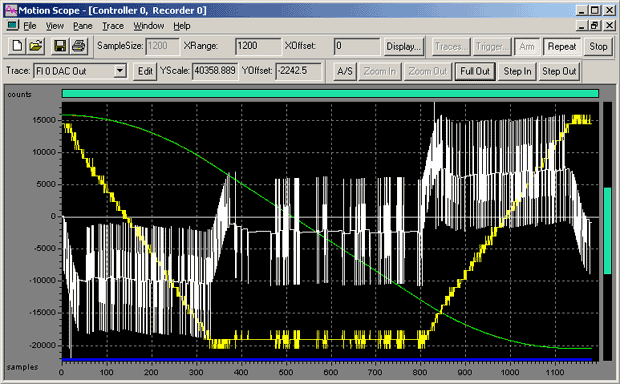Click the 15000 y-axis label
Image resolution: width=620 pixels, height=384 pixels.
point(44,120)
